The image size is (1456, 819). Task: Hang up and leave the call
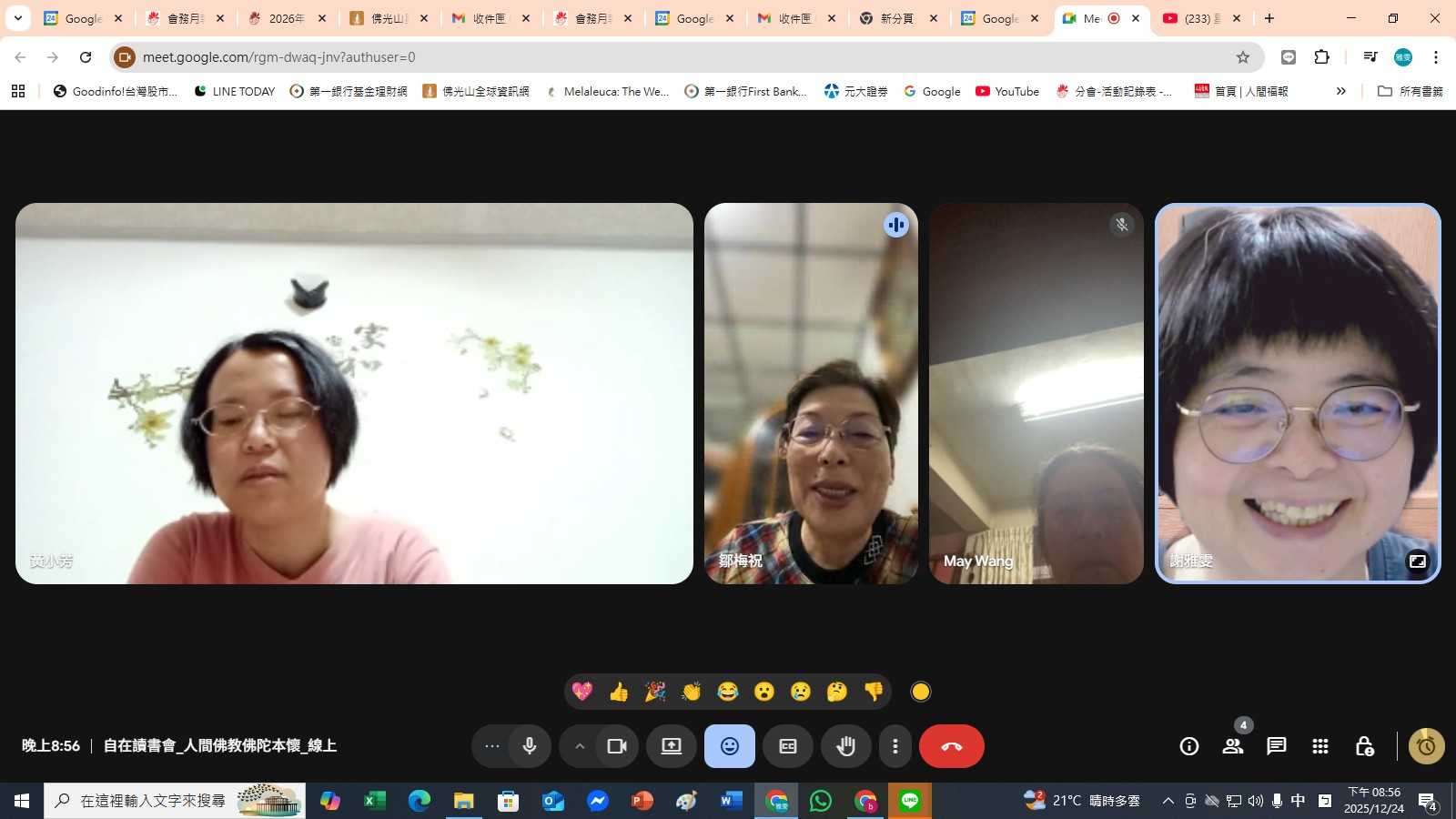point(951,746)
